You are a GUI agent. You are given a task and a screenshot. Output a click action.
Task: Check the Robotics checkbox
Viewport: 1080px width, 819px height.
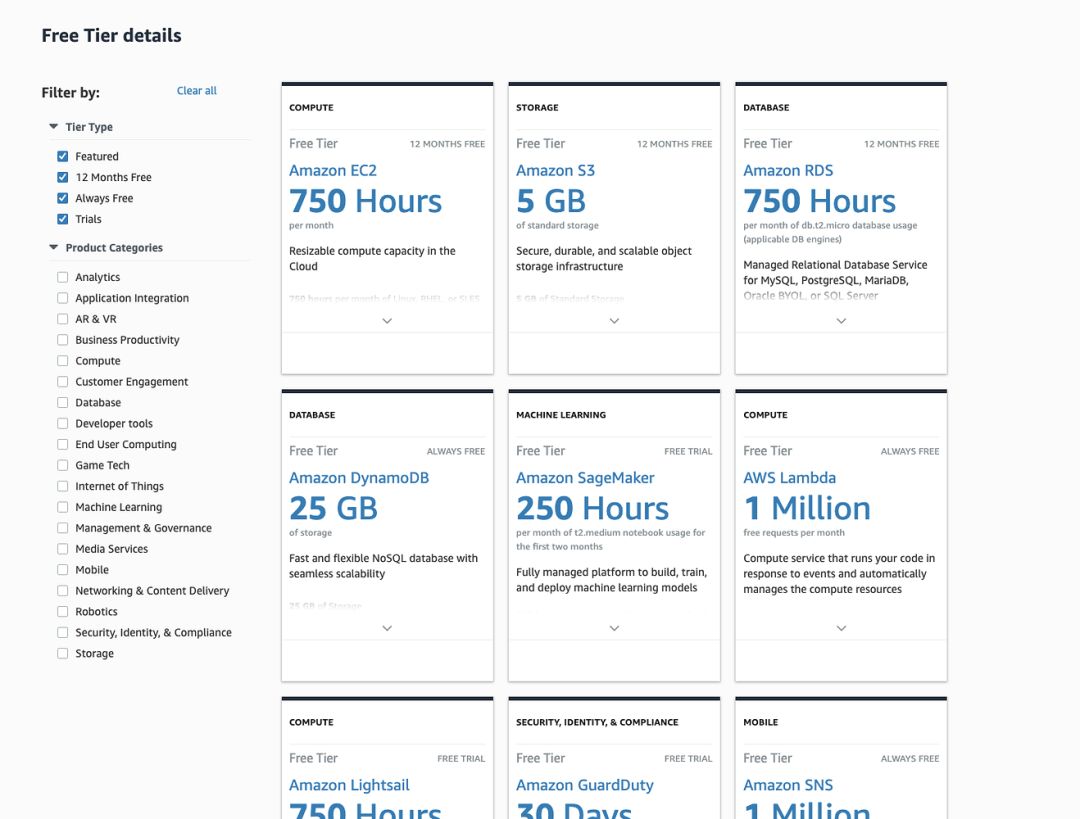(63, 612)
